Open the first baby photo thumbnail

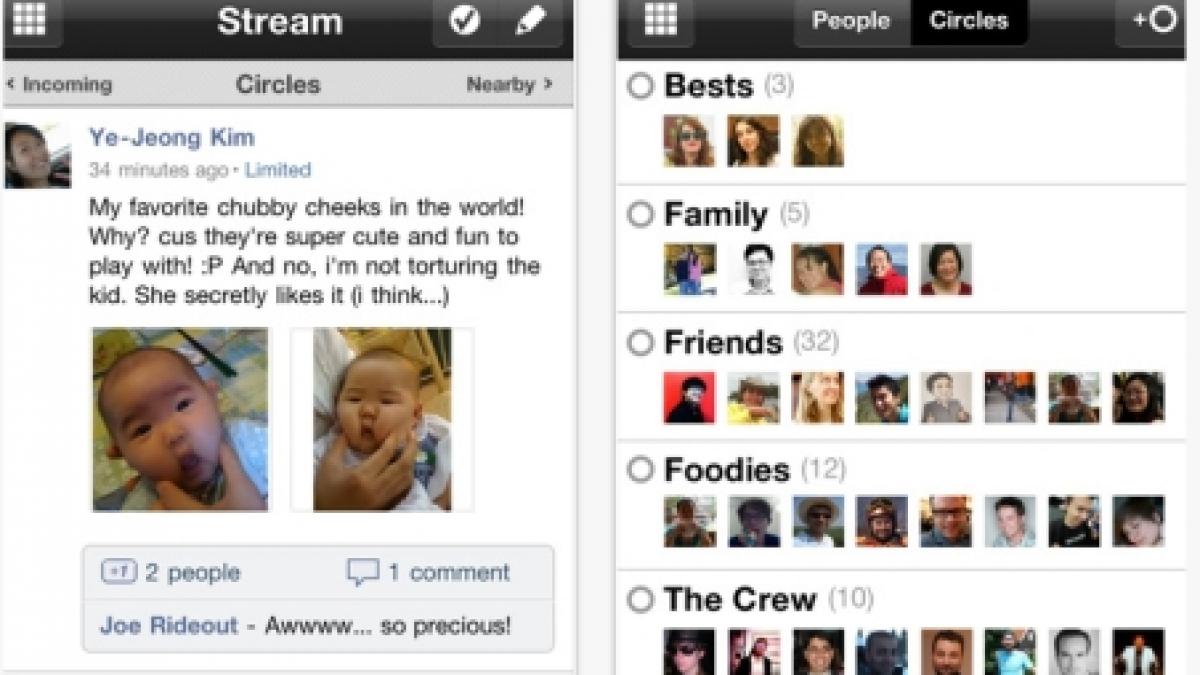(181, 420)
